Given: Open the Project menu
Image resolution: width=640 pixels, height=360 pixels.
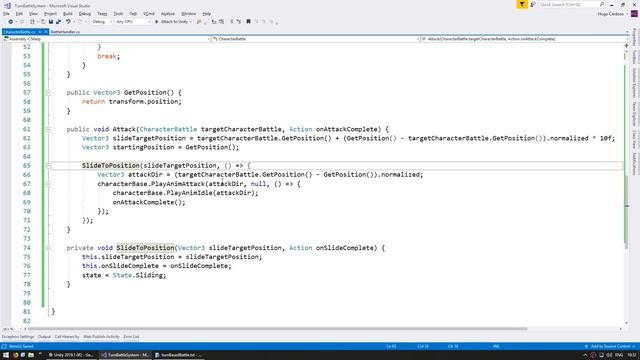Looking at the screenshot, I should (50, 14).
